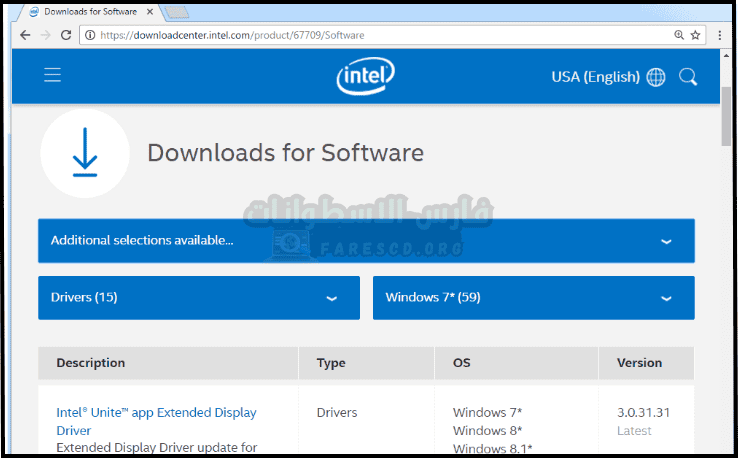Open the Windows 7* (59) OS dropdown
Screen dimensions: 738x458
tap(533, 298)
